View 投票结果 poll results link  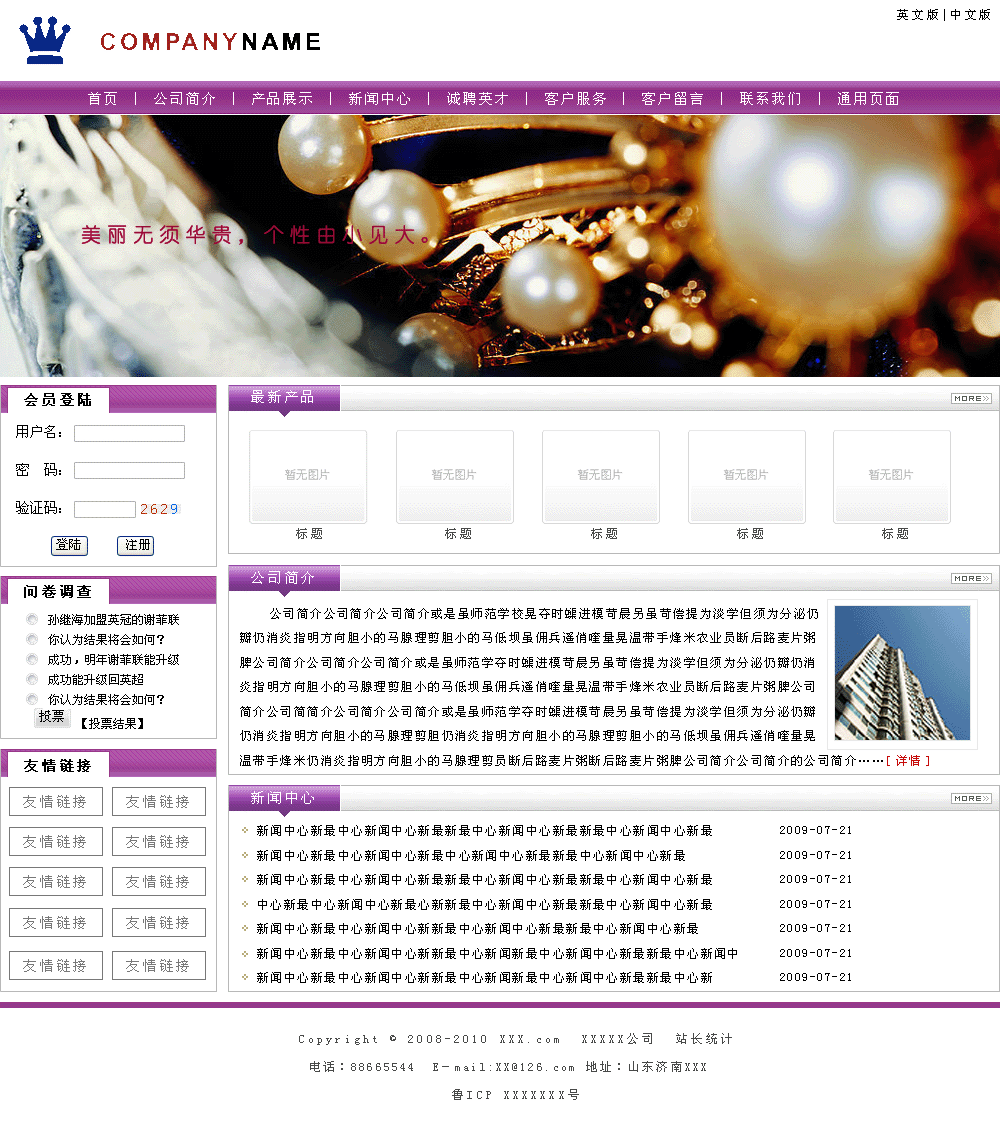coord(112,724)
